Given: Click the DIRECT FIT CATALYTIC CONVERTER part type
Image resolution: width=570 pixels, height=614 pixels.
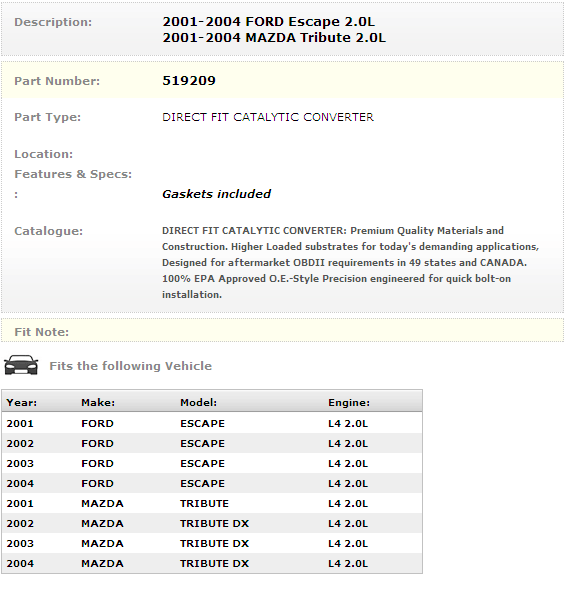Looking at the screenshot, I should pos(268,117).
